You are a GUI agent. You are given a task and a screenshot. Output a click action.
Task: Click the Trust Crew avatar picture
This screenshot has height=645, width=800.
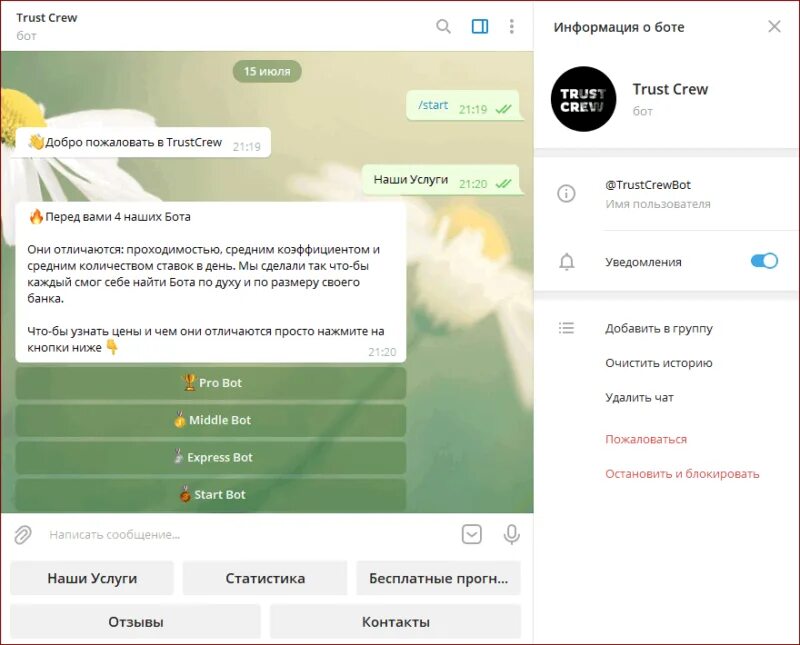pos(583,99)
